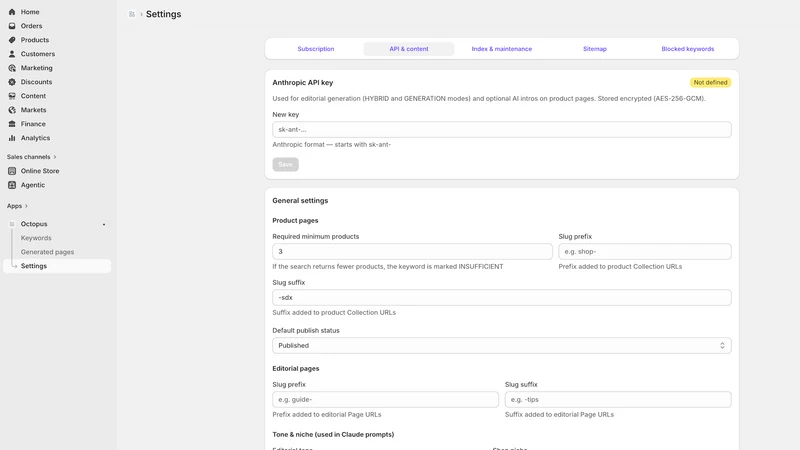The image size is (800, 450).
Task: Click the Finance bank icon
Action: (x=12, y=124)
